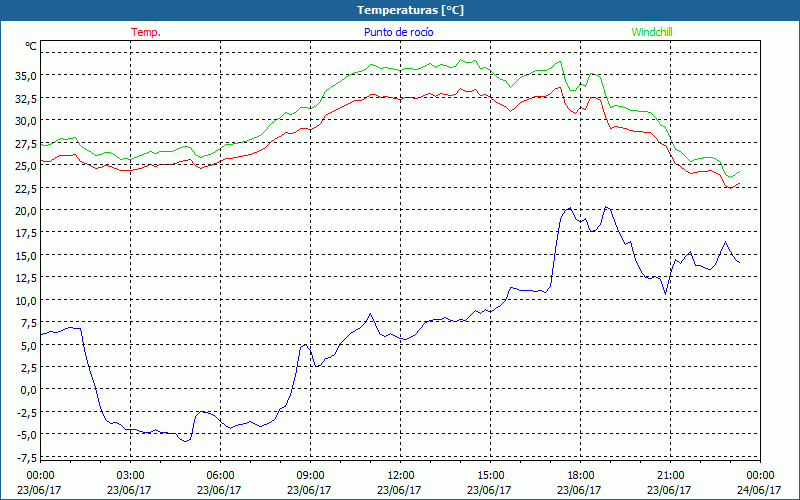Click the °C unit label on the y-axis
The width and height of the screenshot is (800, 500).
click(x=31, y=47)
